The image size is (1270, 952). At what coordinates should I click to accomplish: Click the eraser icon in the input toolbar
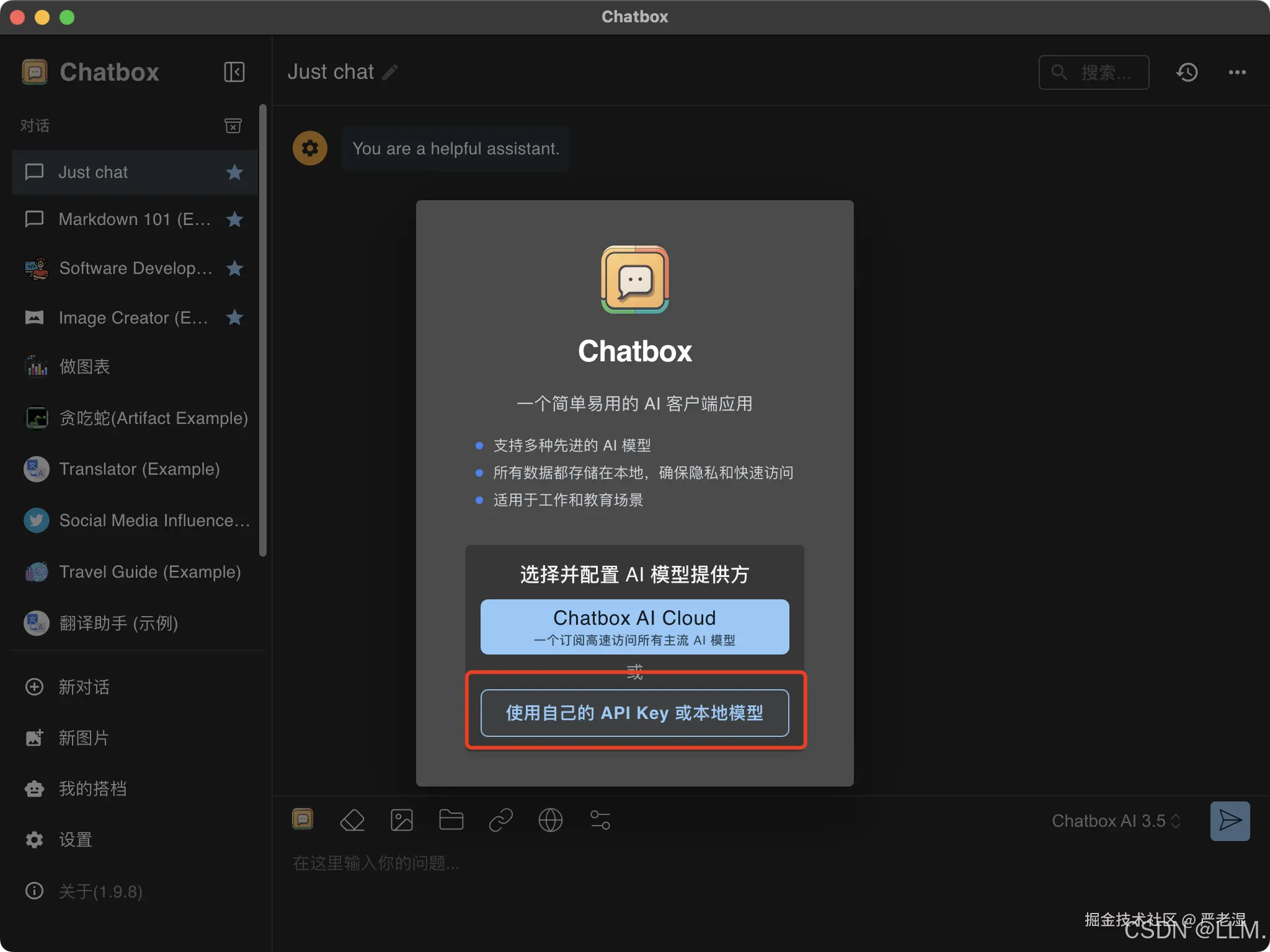352,820
